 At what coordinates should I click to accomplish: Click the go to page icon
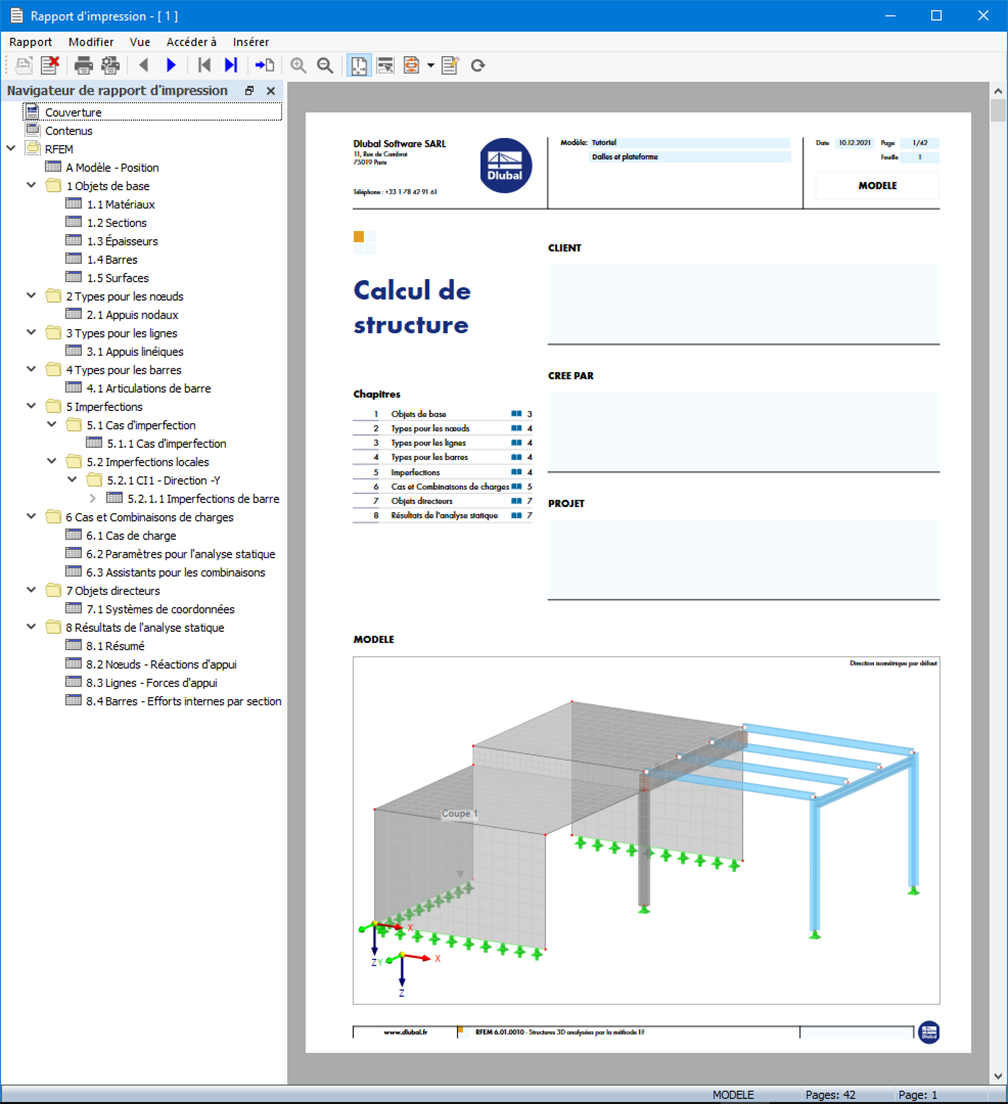click(265, 65)
